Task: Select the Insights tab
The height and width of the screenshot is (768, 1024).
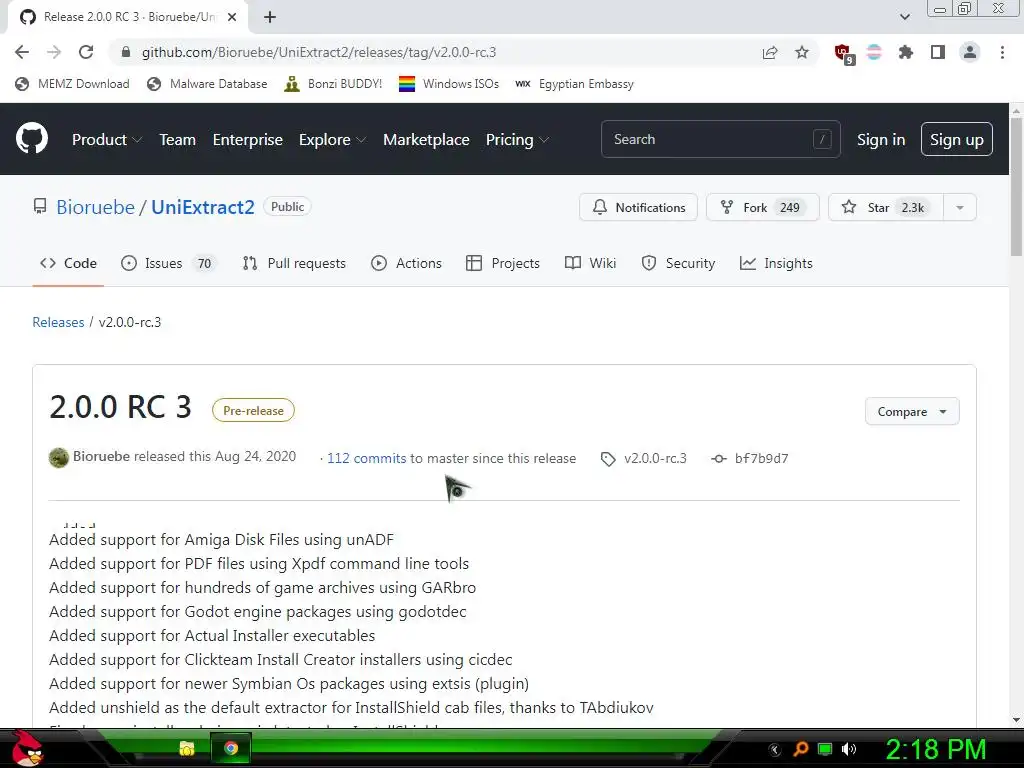Action: [776, 263]
